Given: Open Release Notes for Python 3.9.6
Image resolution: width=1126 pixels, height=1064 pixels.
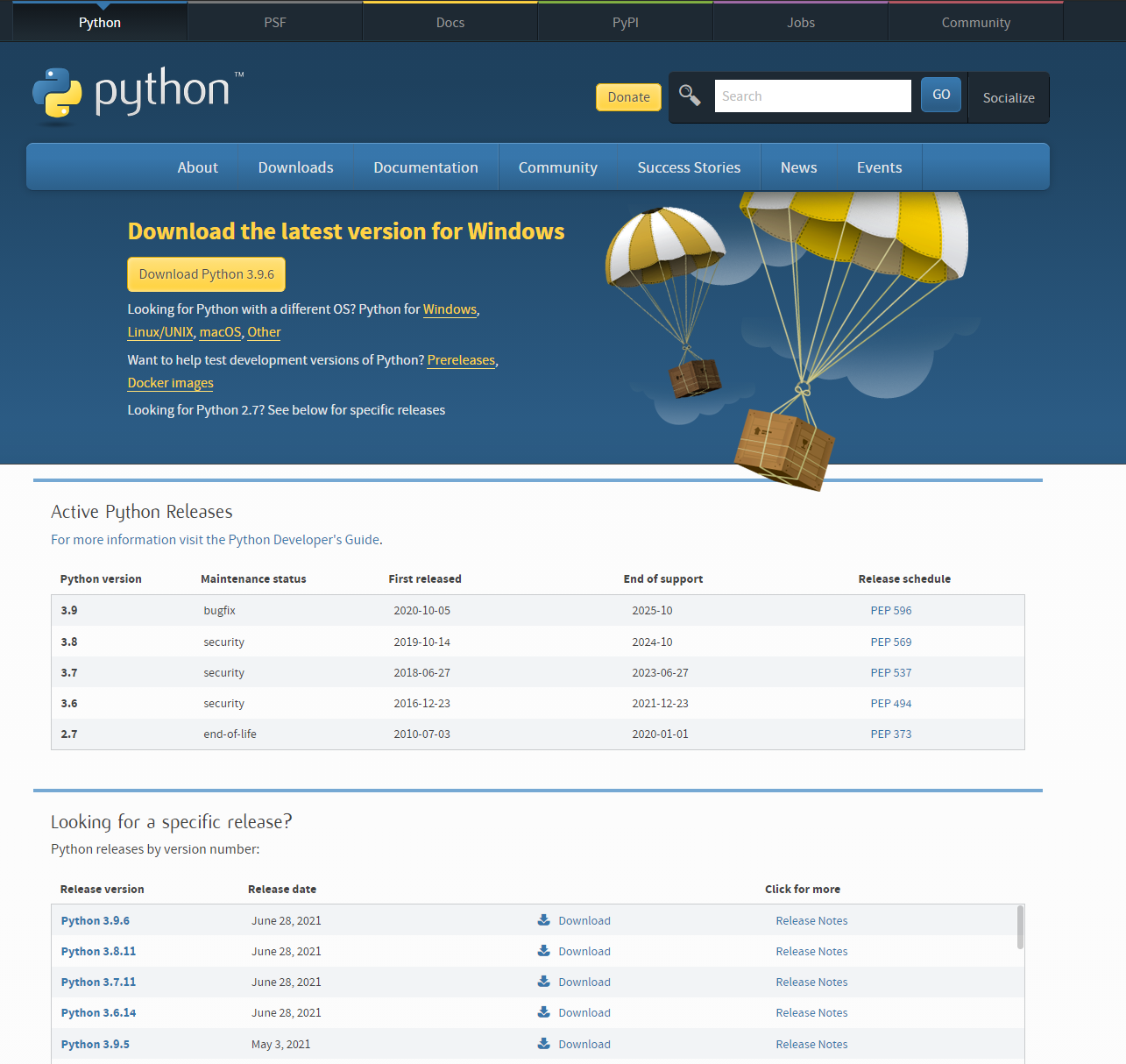Looking at the screenshot, I should click(811, 920).
